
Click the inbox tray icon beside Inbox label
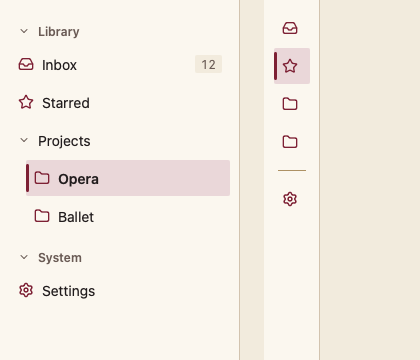(x=26, y=64)
